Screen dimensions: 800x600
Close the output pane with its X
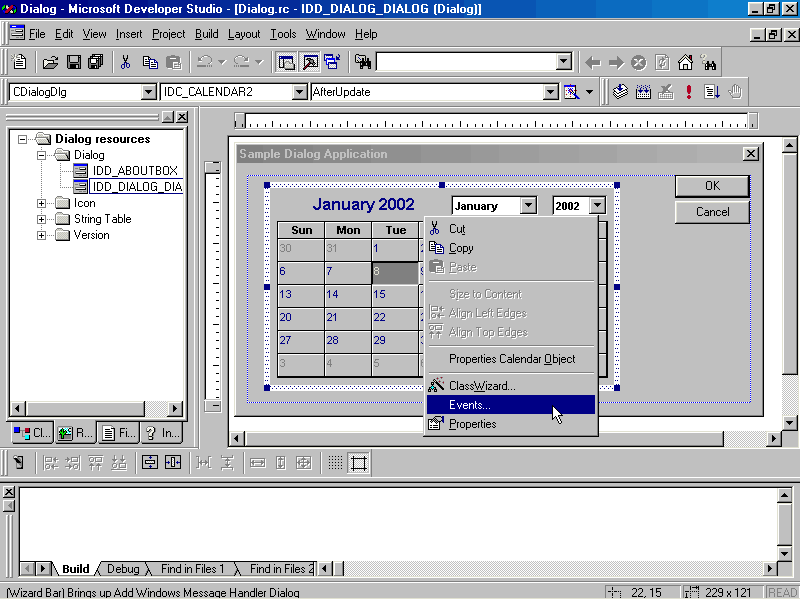9,492
